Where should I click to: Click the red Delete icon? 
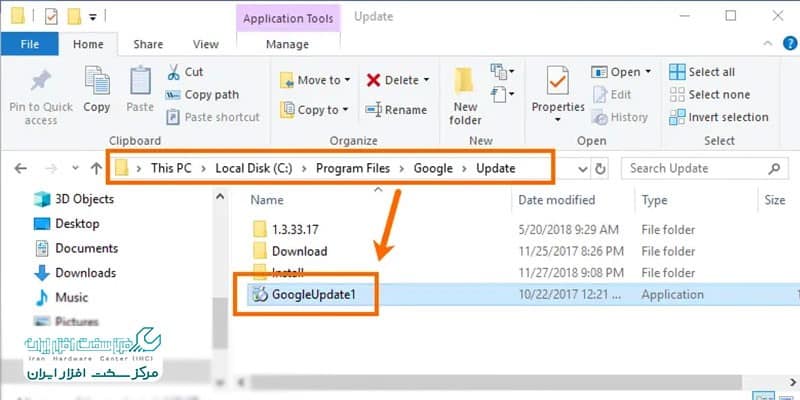coord(373,80)
